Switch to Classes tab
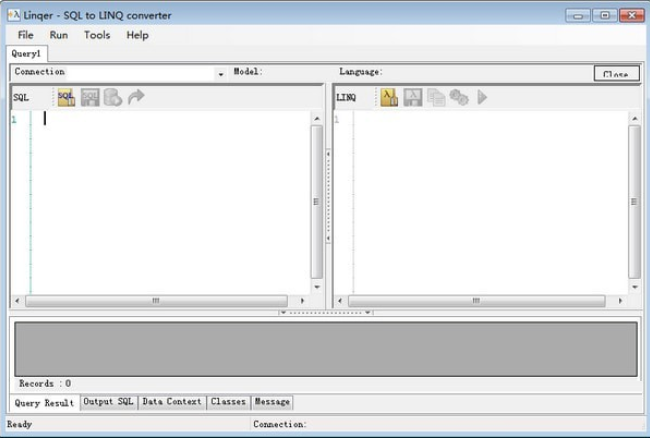650x441 pixels. pos(228,402)
